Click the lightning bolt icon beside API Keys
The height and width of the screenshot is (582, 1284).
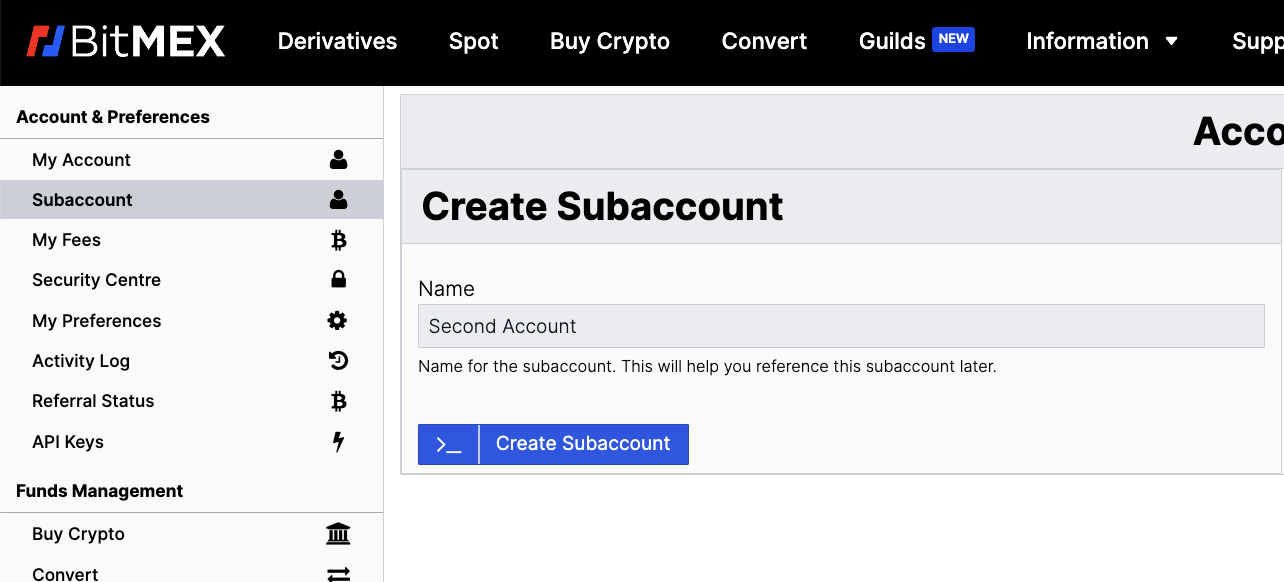[x=338, y=442]
